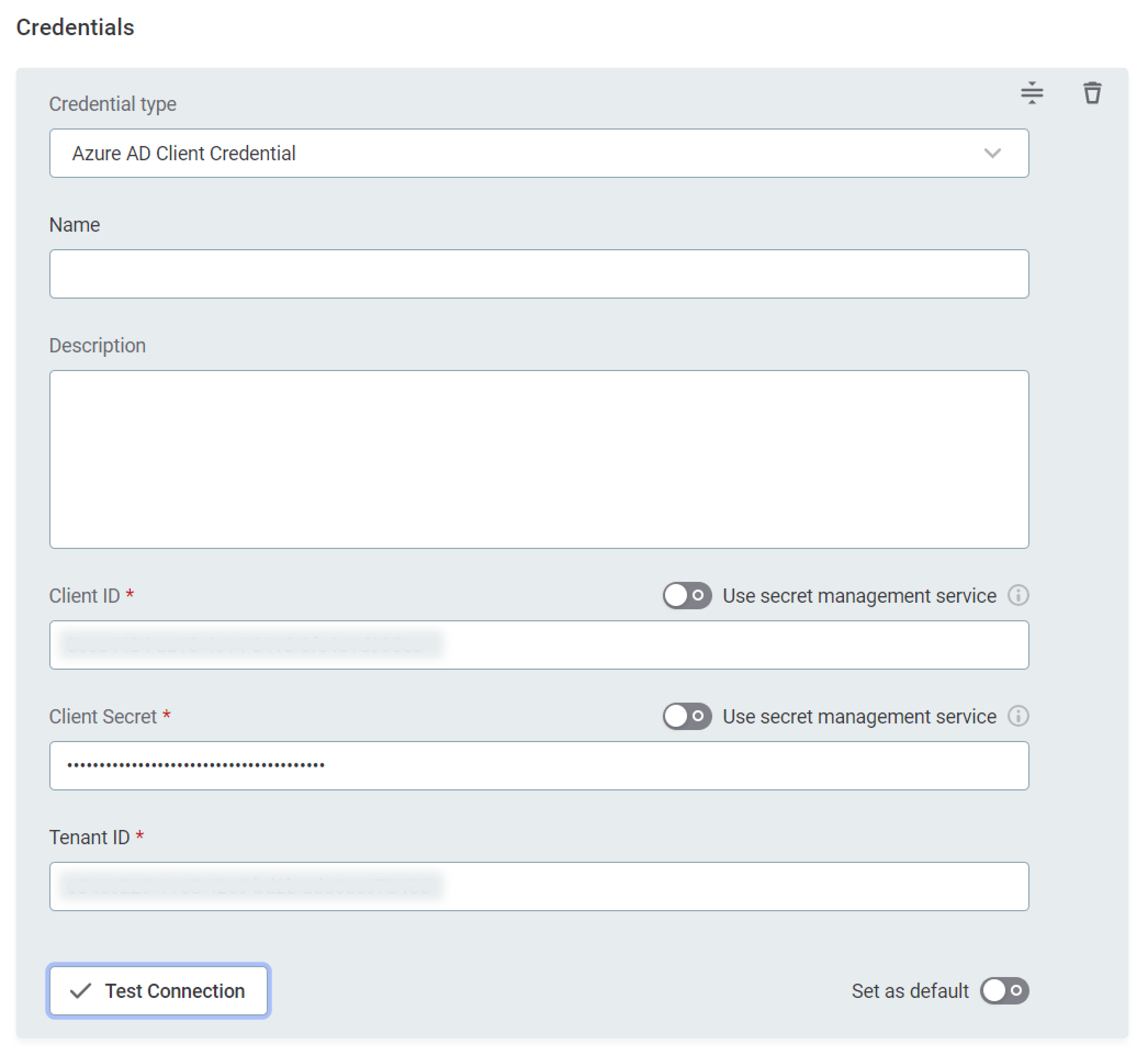Click Client Secret's Use secret management service label
Image resolution: width=1148 pixels, height=1055 pixels.
pos(859,716)
